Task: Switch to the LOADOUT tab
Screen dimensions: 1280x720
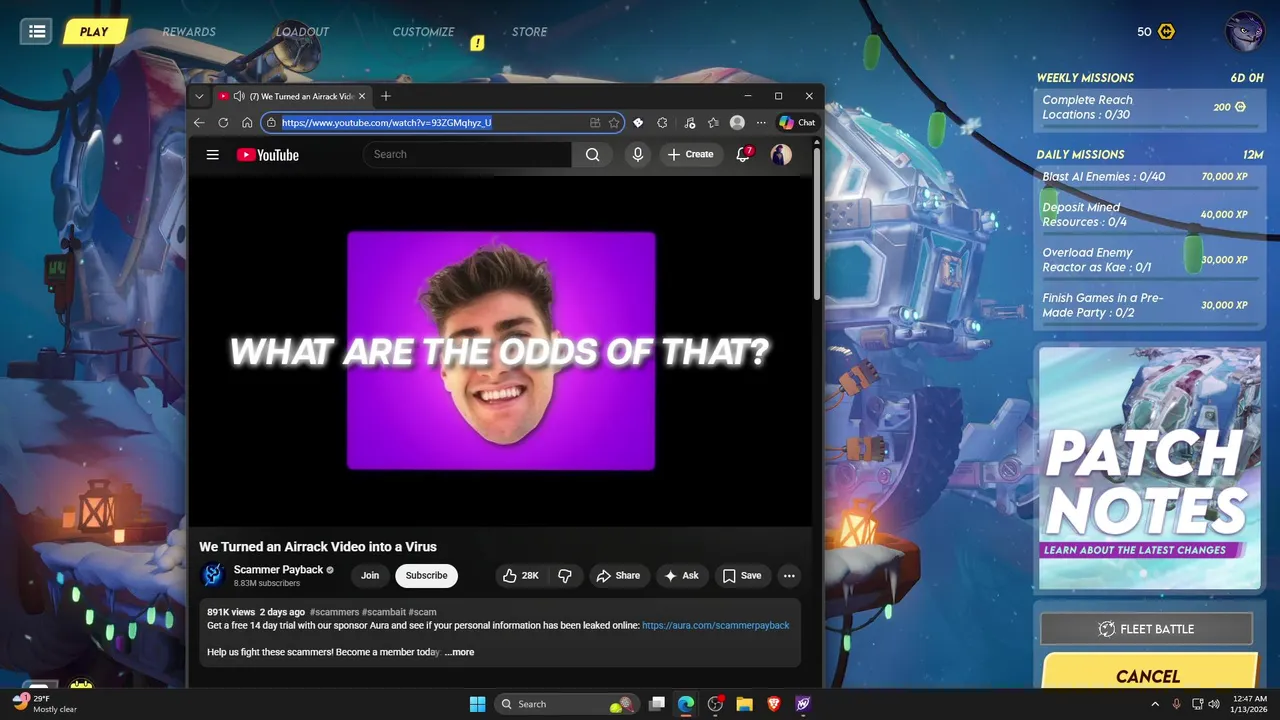Action: pyautogui.click(x=302, y=32)
